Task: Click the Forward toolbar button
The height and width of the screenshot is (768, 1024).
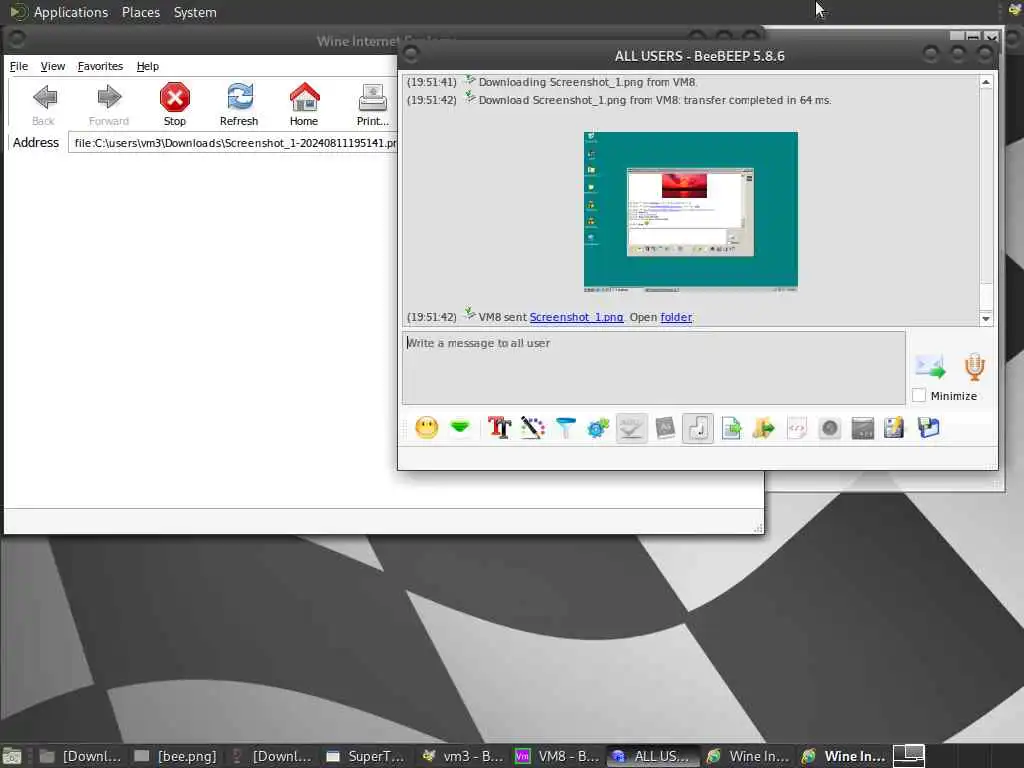Action: 109,104
